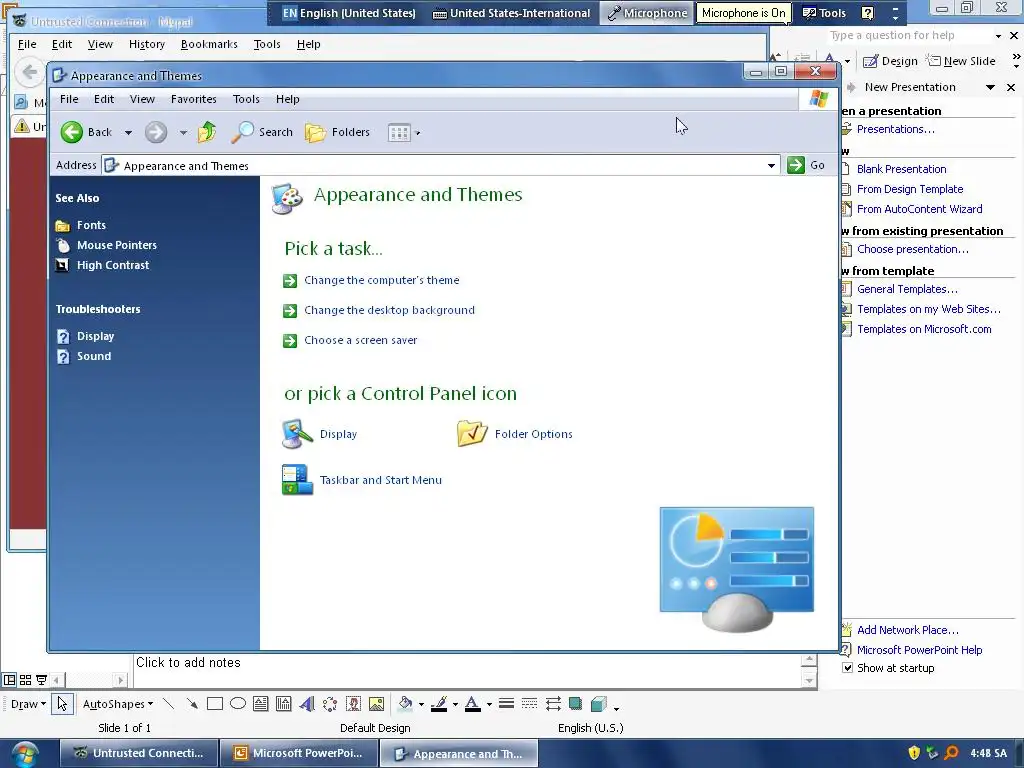Open the Arrow Style options

tap(553, 704)
